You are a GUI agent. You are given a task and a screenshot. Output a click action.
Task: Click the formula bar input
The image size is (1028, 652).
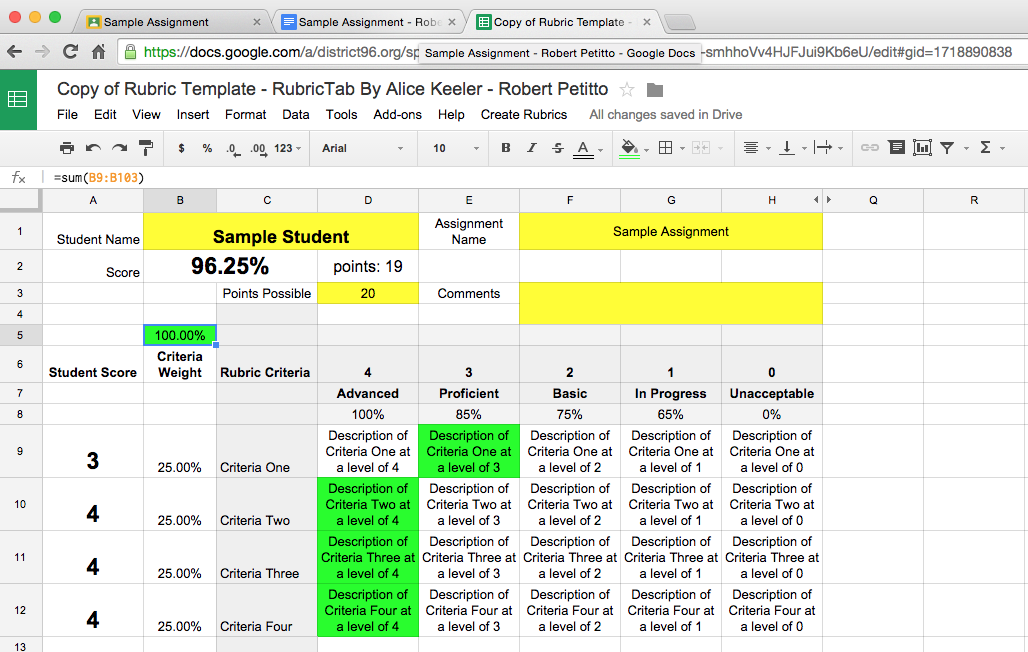[538, 177]
